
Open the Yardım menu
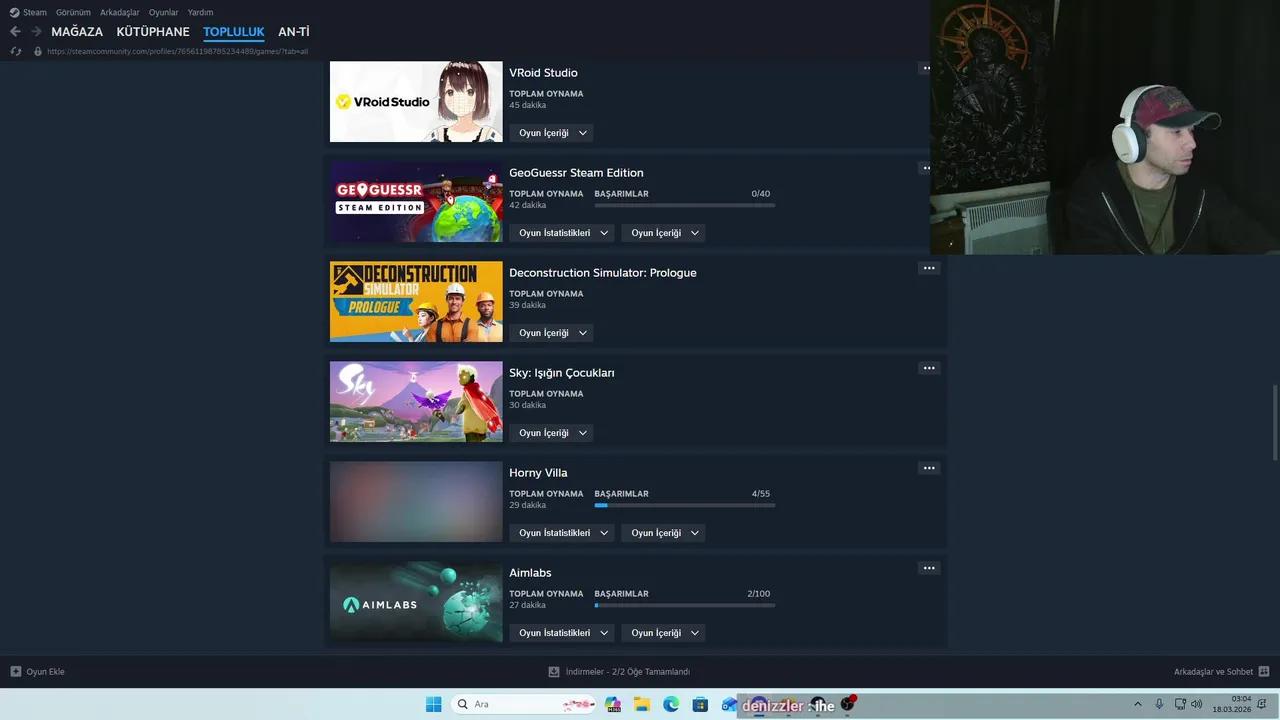coord(200,12)
